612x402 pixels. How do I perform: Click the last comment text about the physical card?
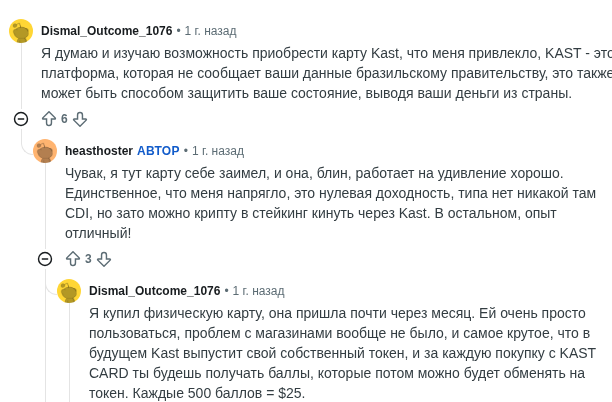pos(340,353)
